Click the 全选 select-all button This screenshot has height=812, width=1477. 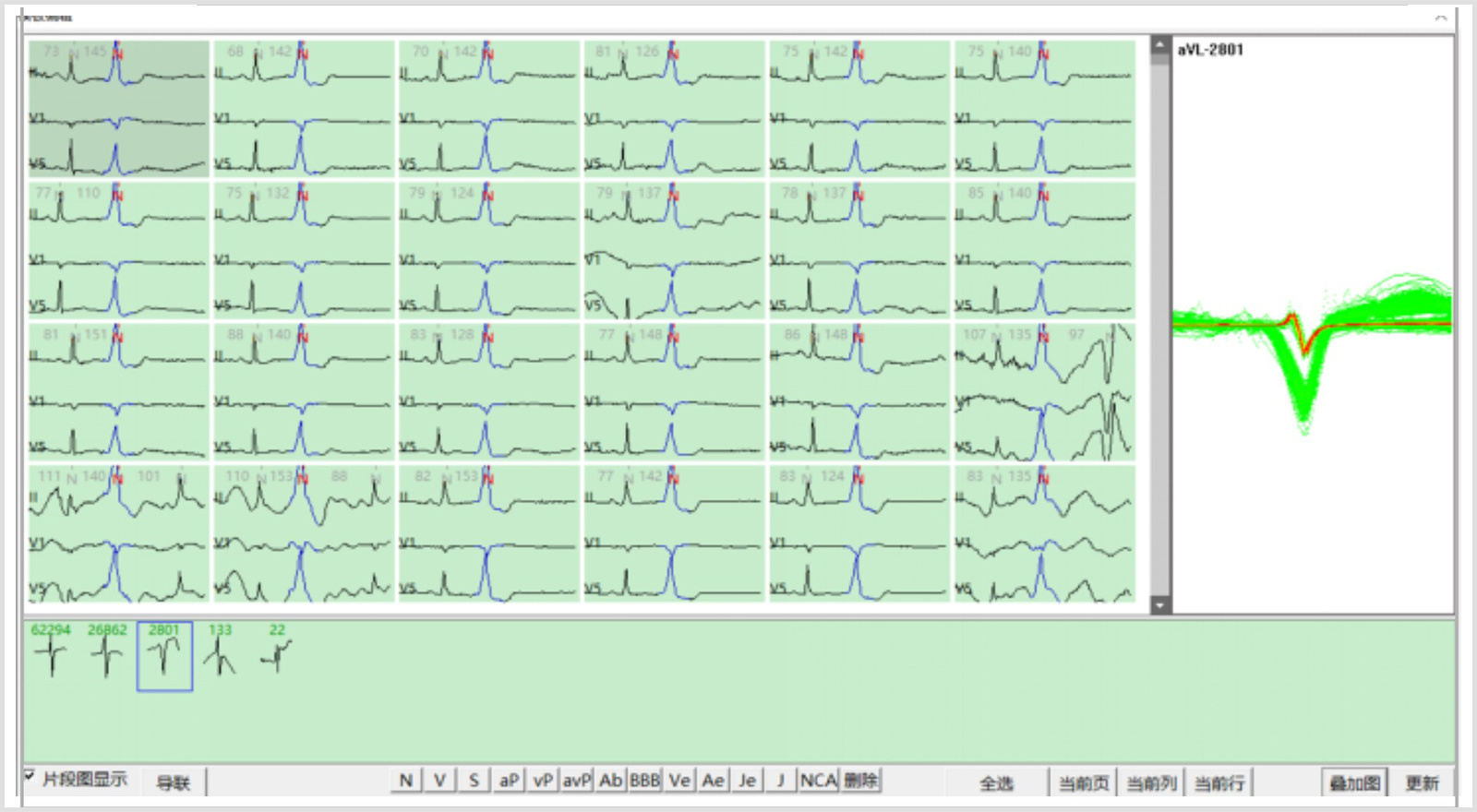pos(996,782)
